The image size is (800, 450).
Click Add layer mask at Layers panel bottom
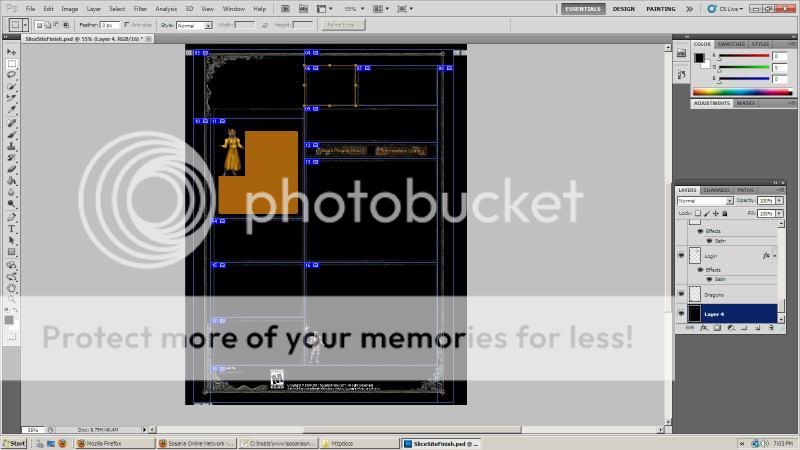coord(717,328)
